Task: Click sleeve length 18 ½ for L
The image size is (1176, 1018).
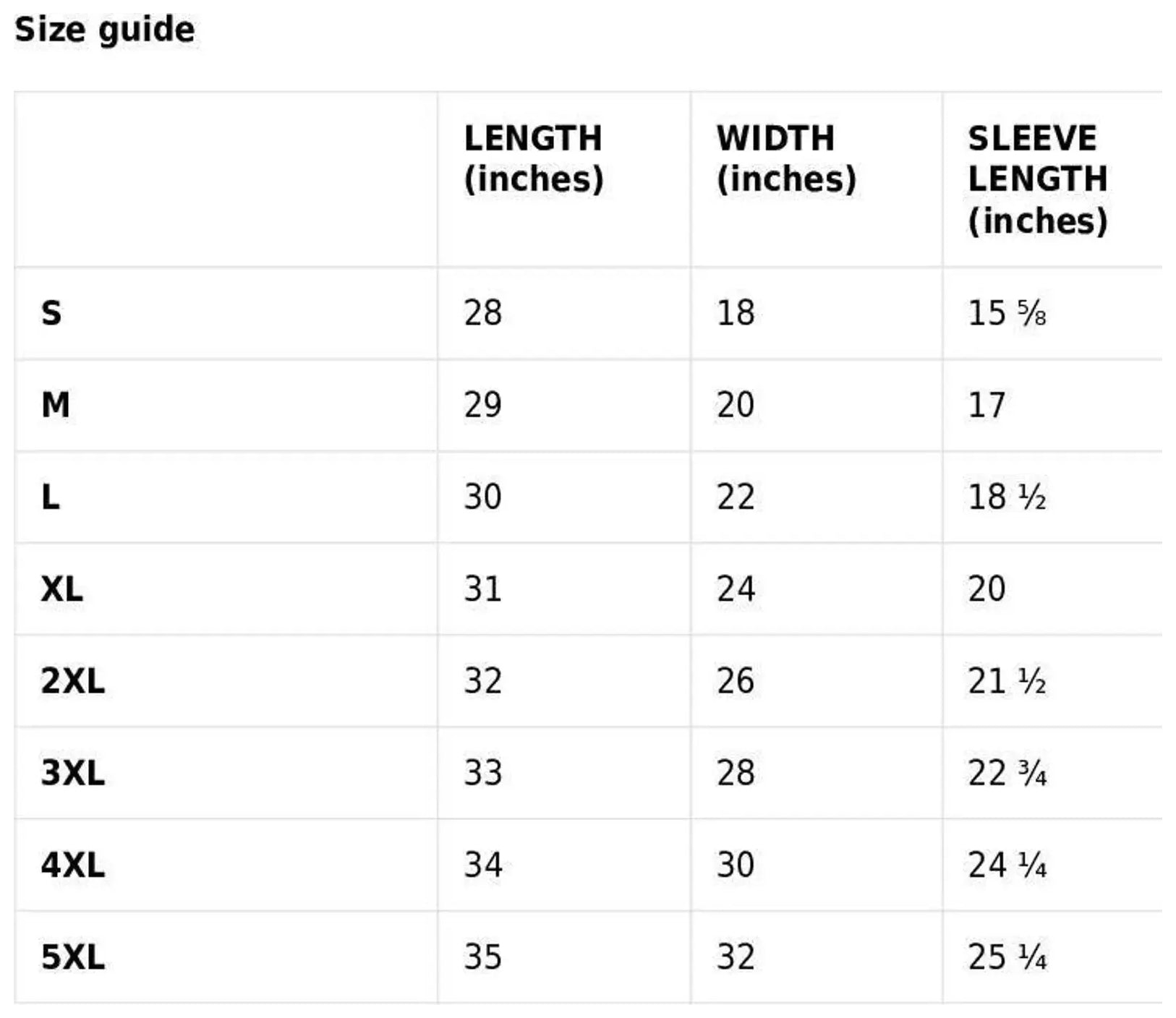Action: 1007,497
